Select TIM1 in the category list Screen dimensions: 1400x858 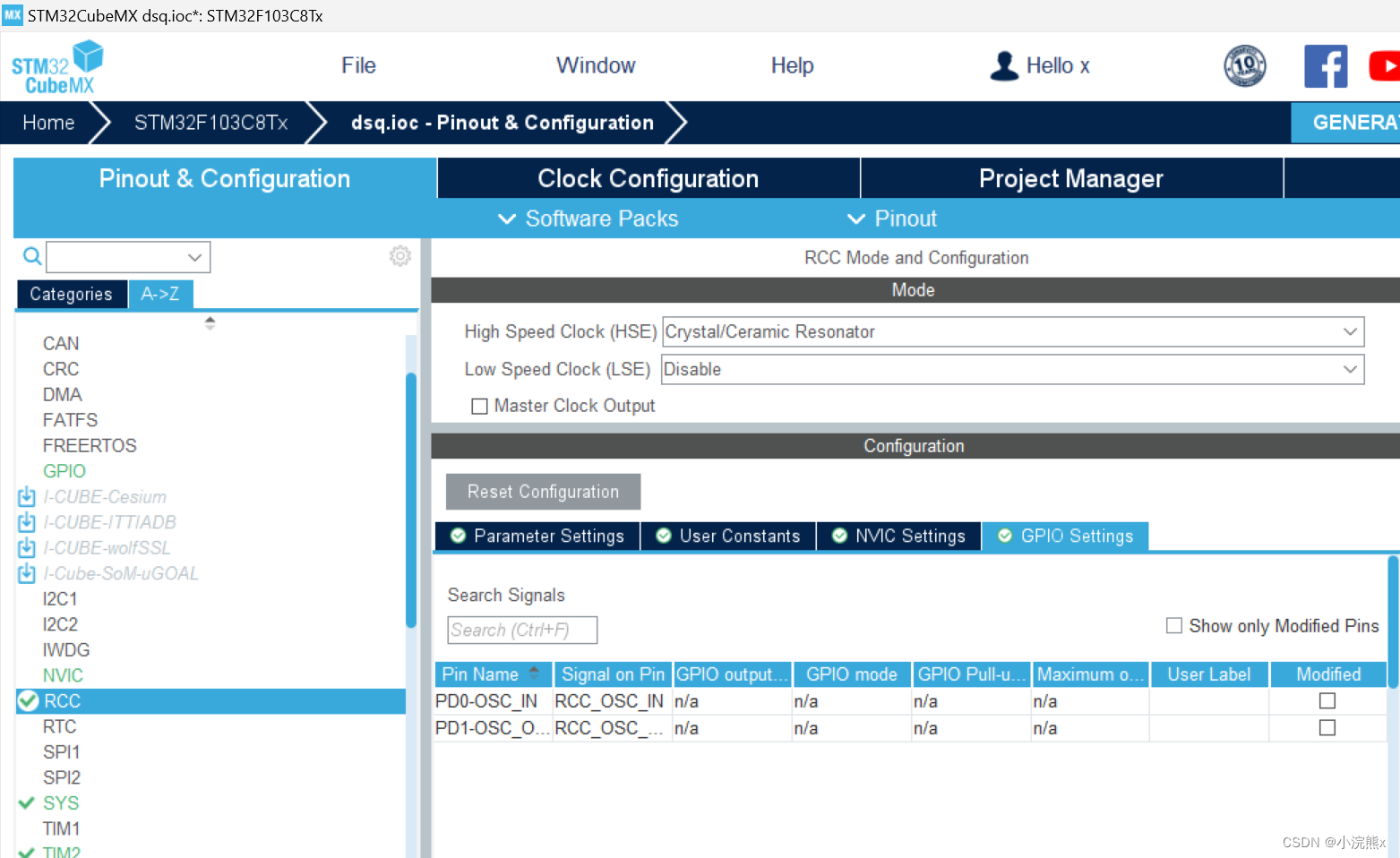(62, 828)
